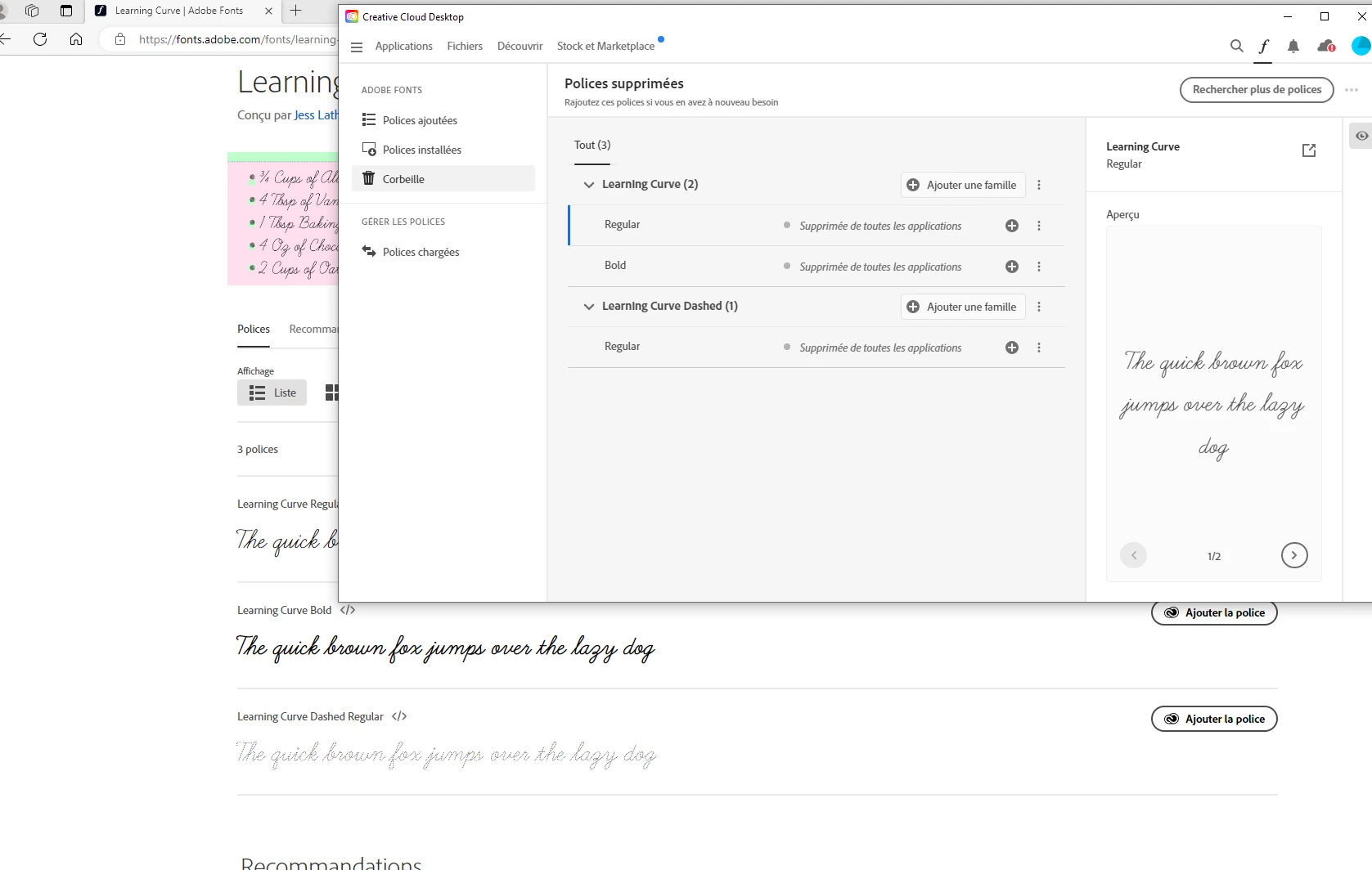Viewport: 1372px width, 870px height.
Task: Collapse the Learning Curve Dashed (1) family
Action: click(588, 307)
